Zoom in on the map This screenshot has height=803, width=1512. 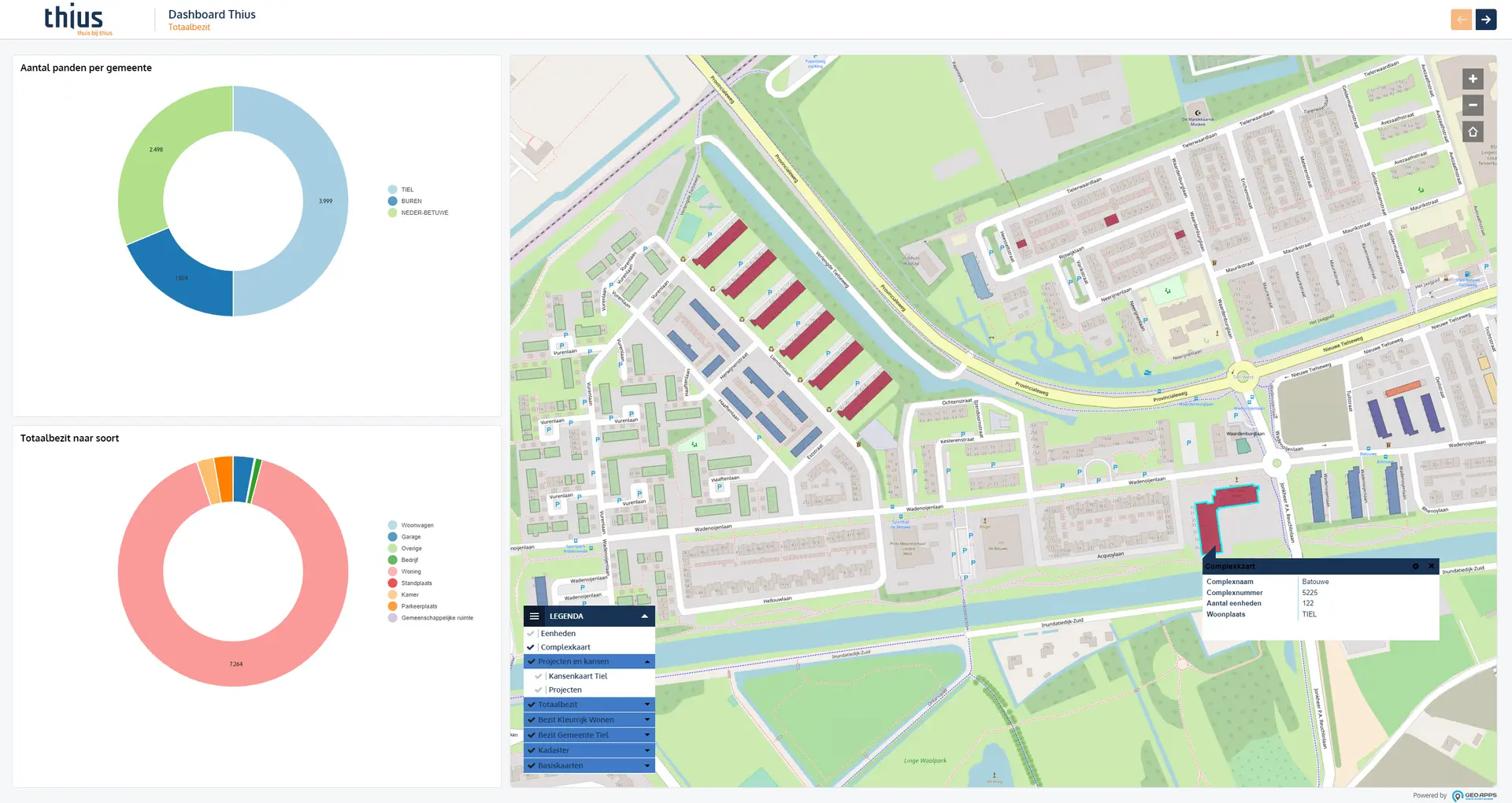(1473, 79)
